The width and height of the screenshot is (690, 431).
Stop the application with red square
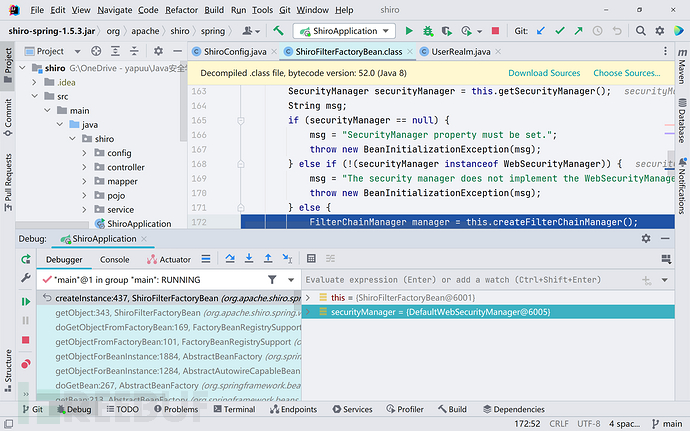pos(495,31)
